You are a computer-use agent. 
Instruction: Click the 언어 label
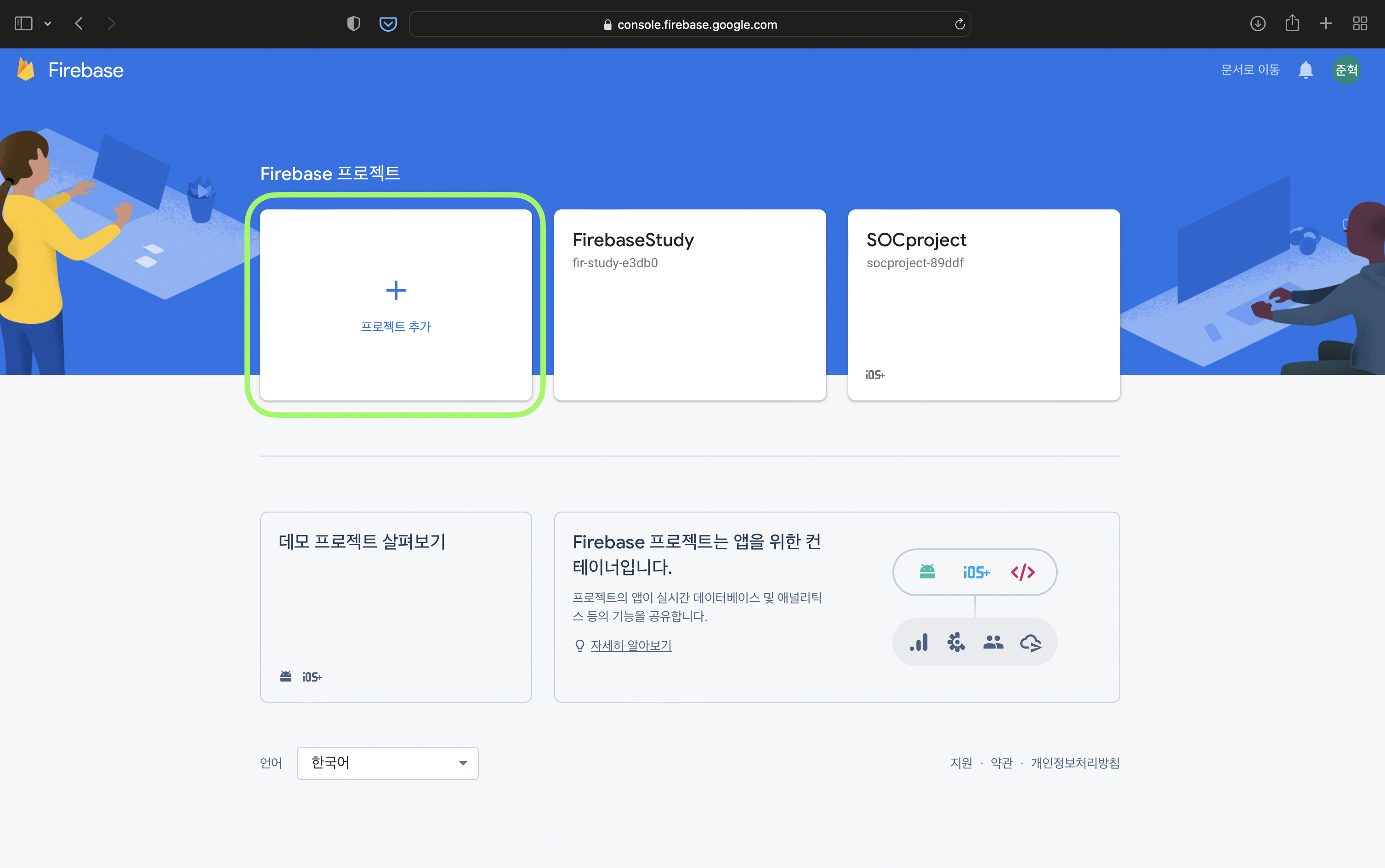(271, 762)
